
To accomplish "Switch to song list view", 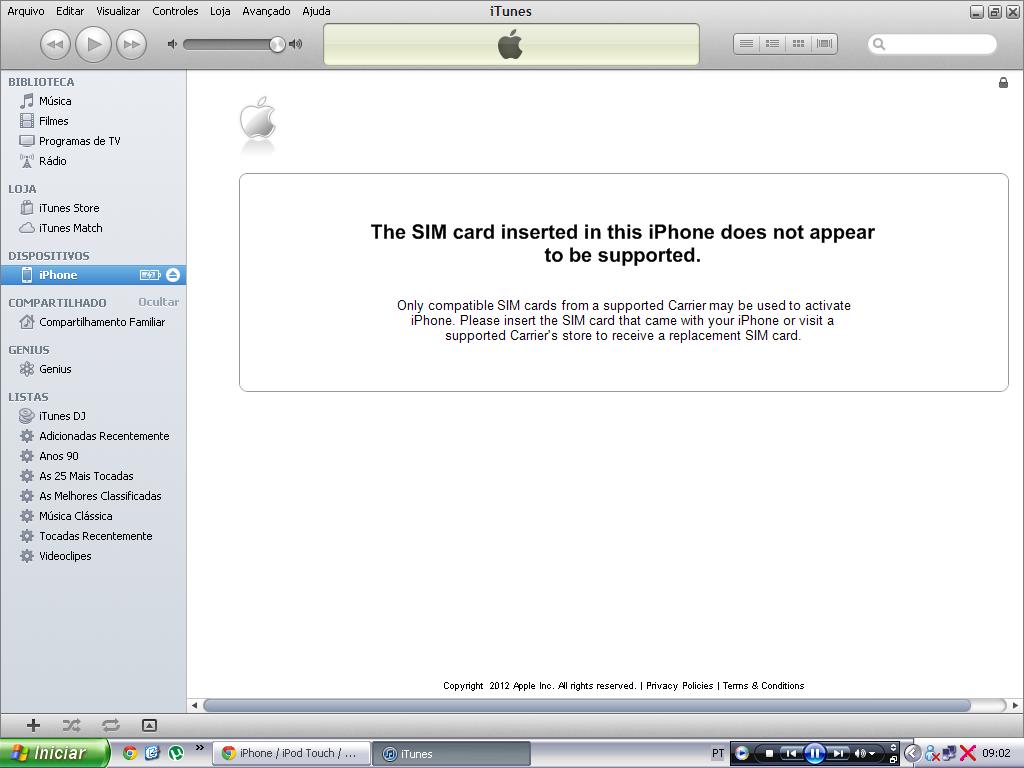I will pos(746,44).
